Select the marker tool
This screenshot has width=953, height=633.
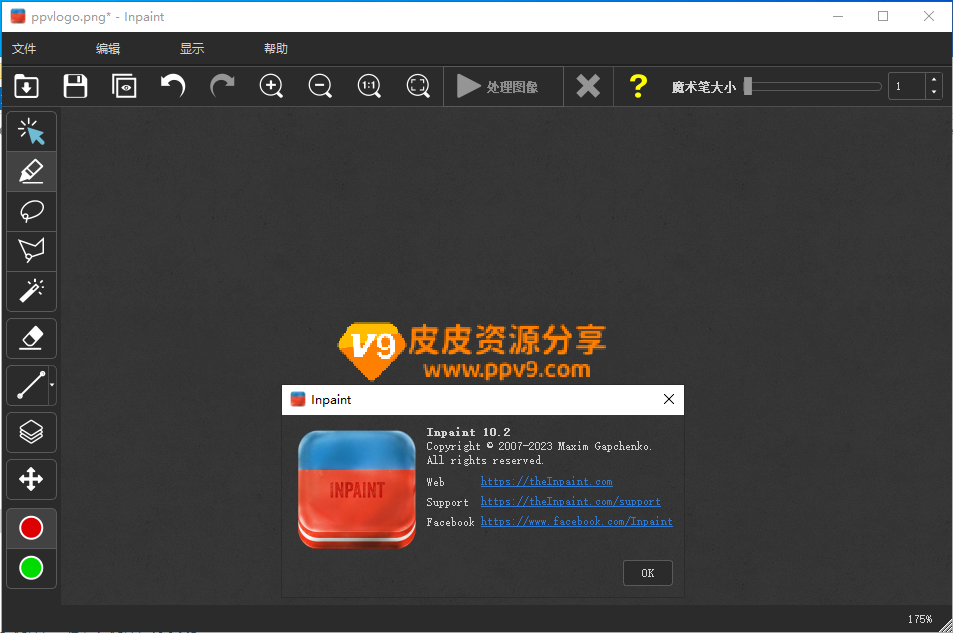coord(32,171)
